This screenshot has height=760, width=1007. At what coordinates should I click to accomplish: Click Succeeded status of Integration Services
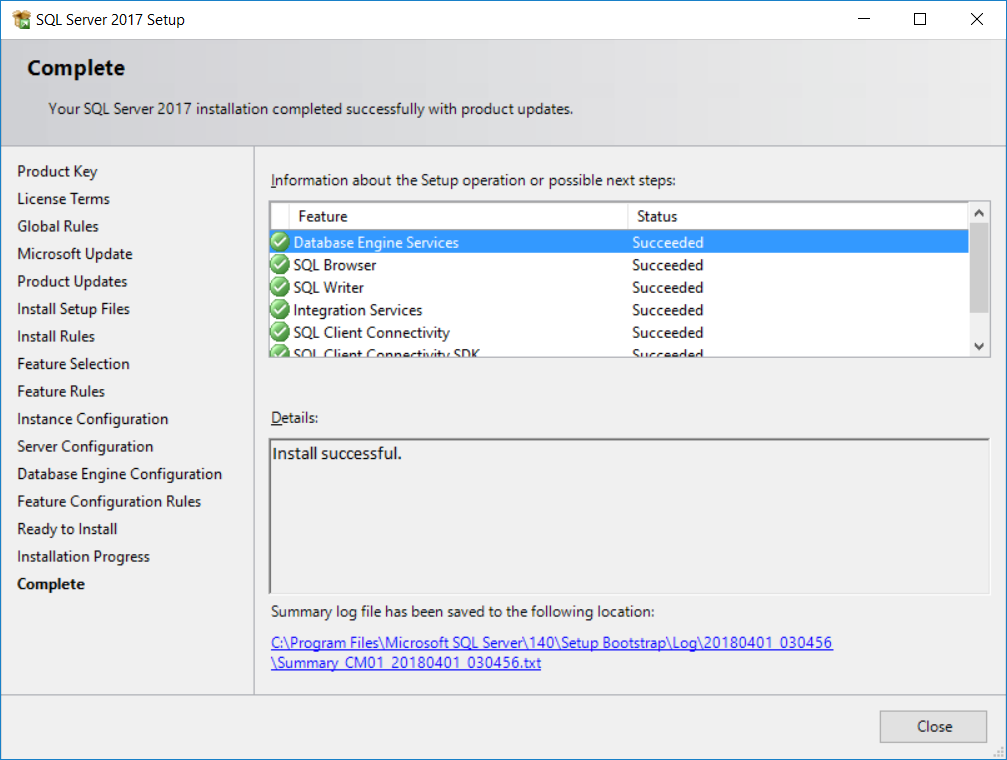(667, 310)
